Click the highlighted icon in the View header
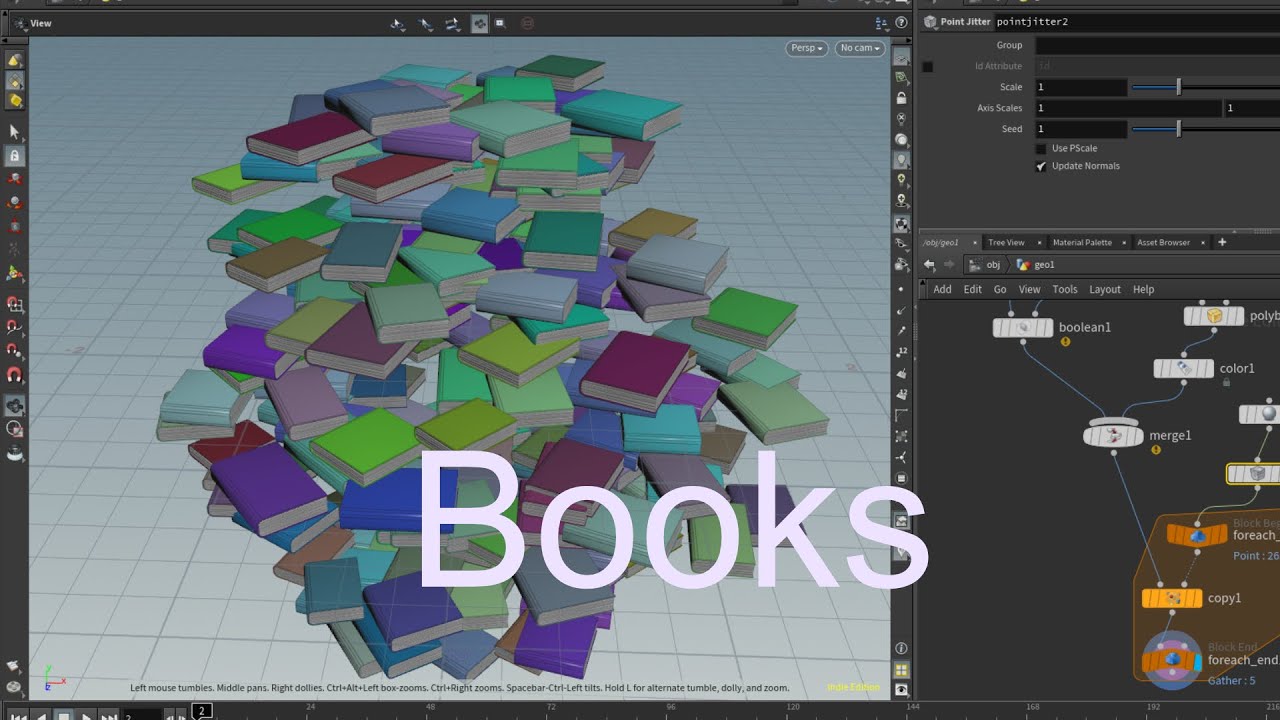Viewport: 1280px width, 720px height. click(479, 23)
